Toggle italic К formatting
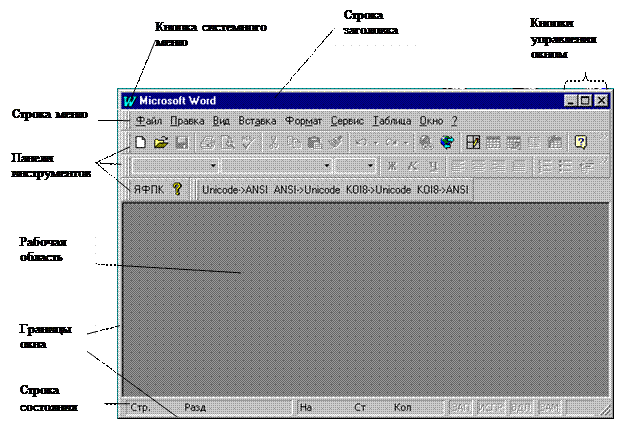 pos(412,166)
